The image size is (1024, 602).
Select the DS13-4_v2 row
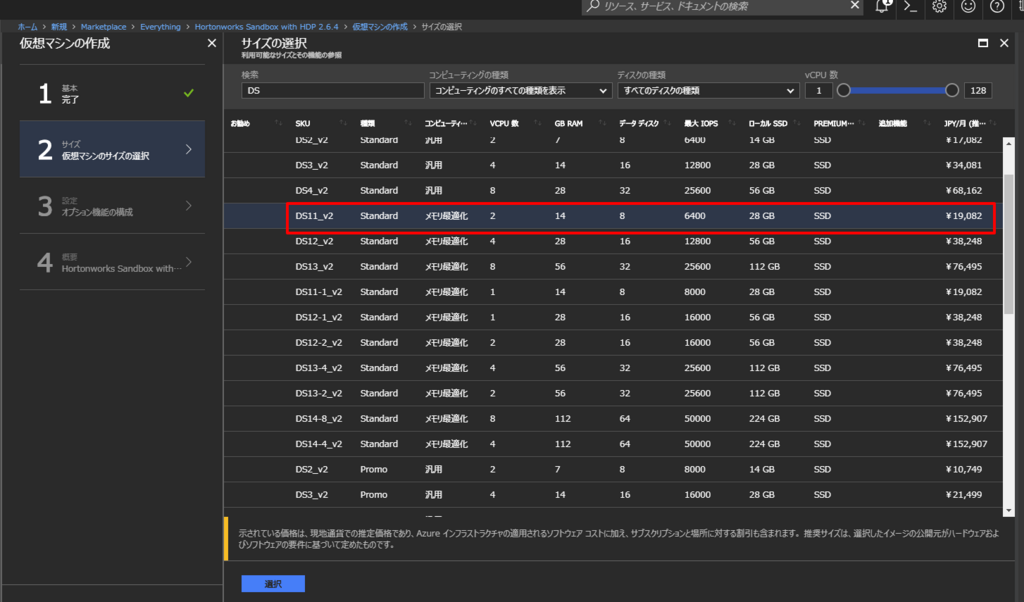click(614, 368)
